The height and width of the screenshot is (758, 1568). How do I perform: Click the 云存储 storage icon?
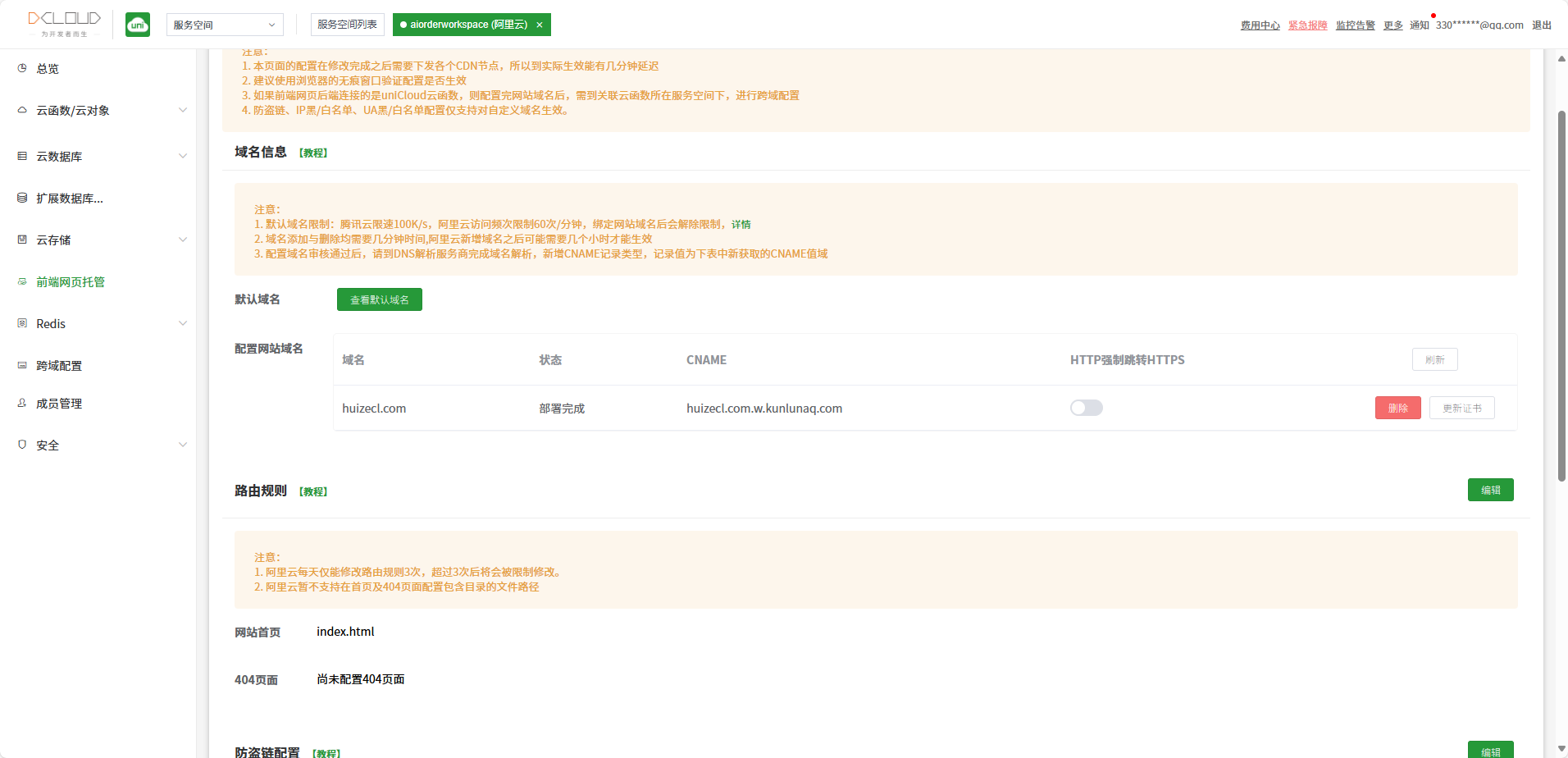point(22,240)
